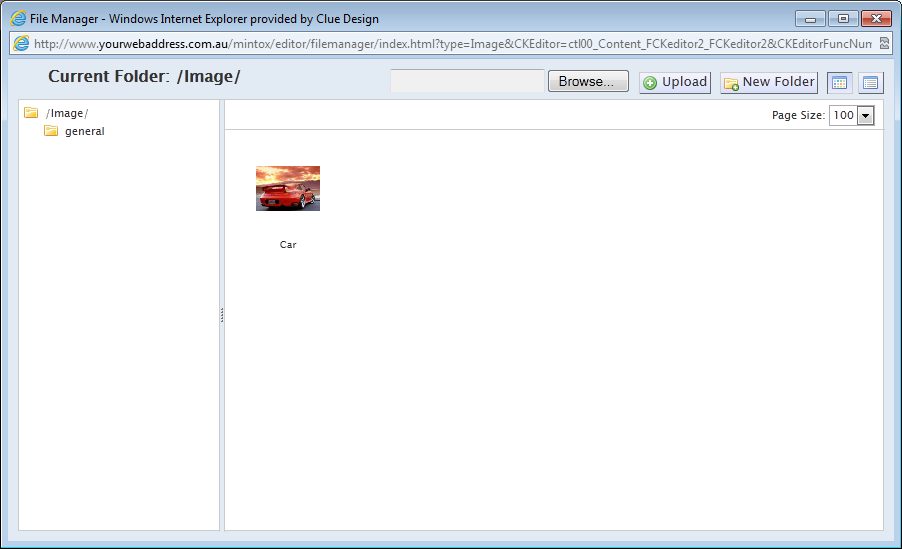Click the general subfolder icon
902x549 pixels.
coord(51,131)
